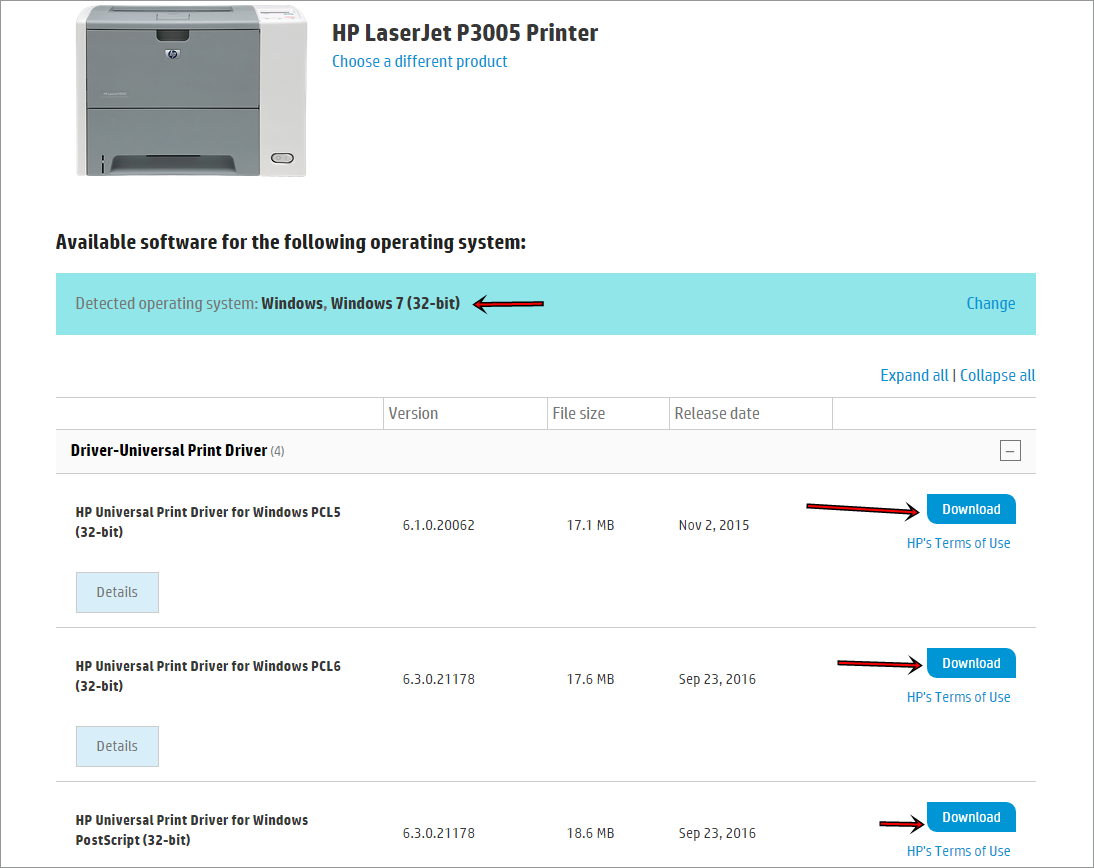Screen dimensions: 1094x868
Task: Click the PCL5 driver name text
Action: (208, 522)
